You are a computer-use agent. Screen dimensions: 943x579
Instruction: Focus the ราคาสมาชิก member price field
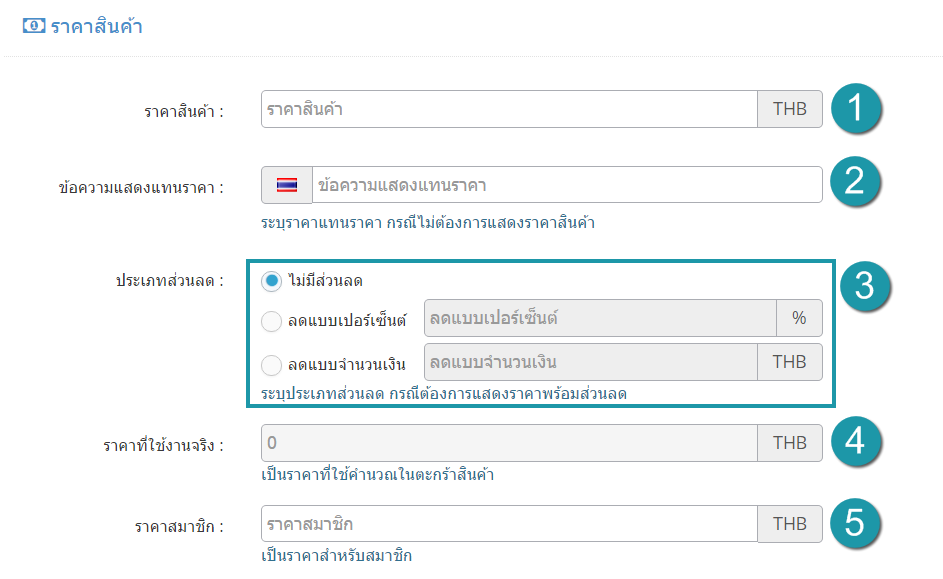[509, 524]
